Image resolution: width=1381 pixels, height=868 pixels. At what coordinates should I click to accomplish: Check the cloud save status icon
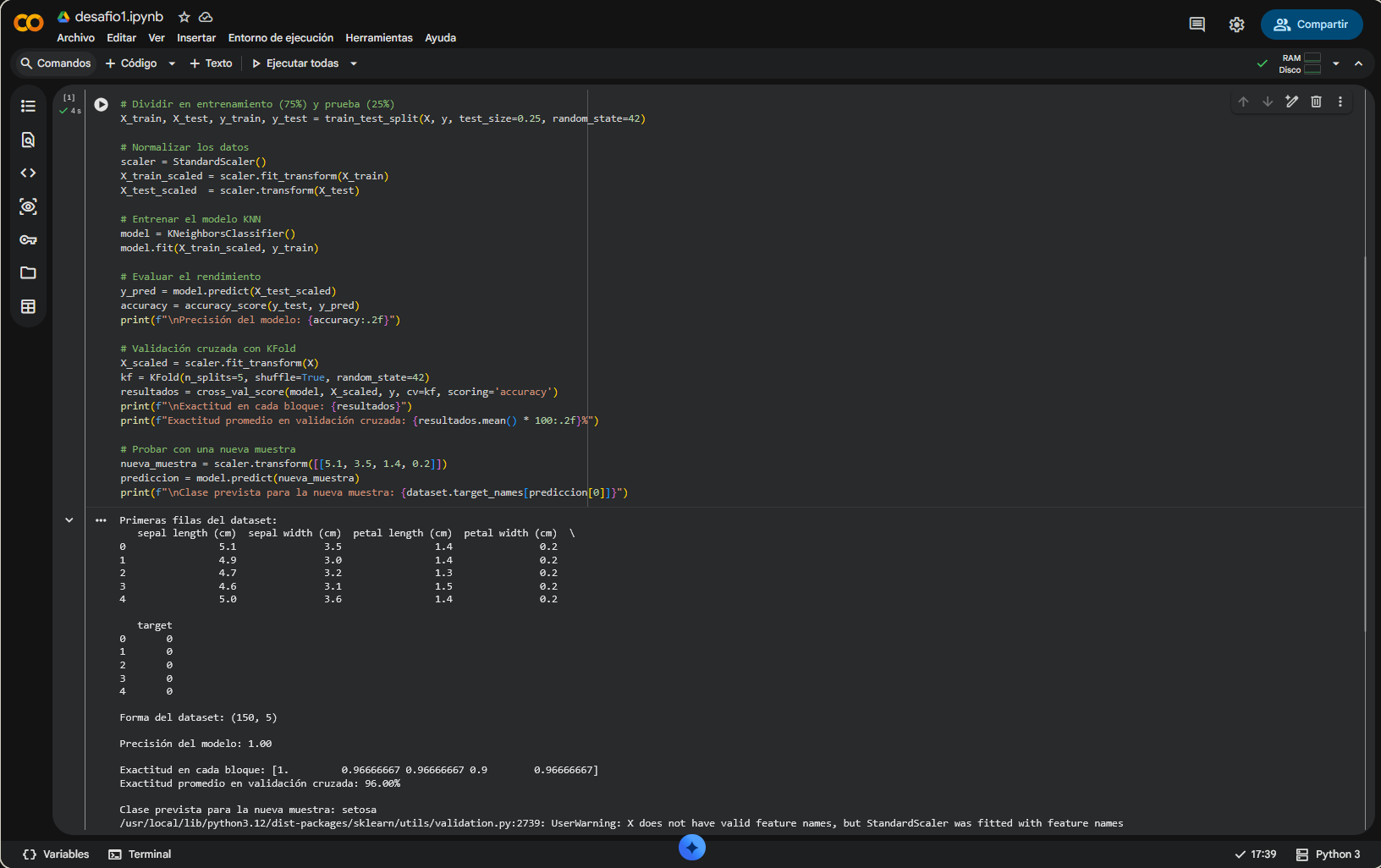pyautogui.click(x=206, y=17)
